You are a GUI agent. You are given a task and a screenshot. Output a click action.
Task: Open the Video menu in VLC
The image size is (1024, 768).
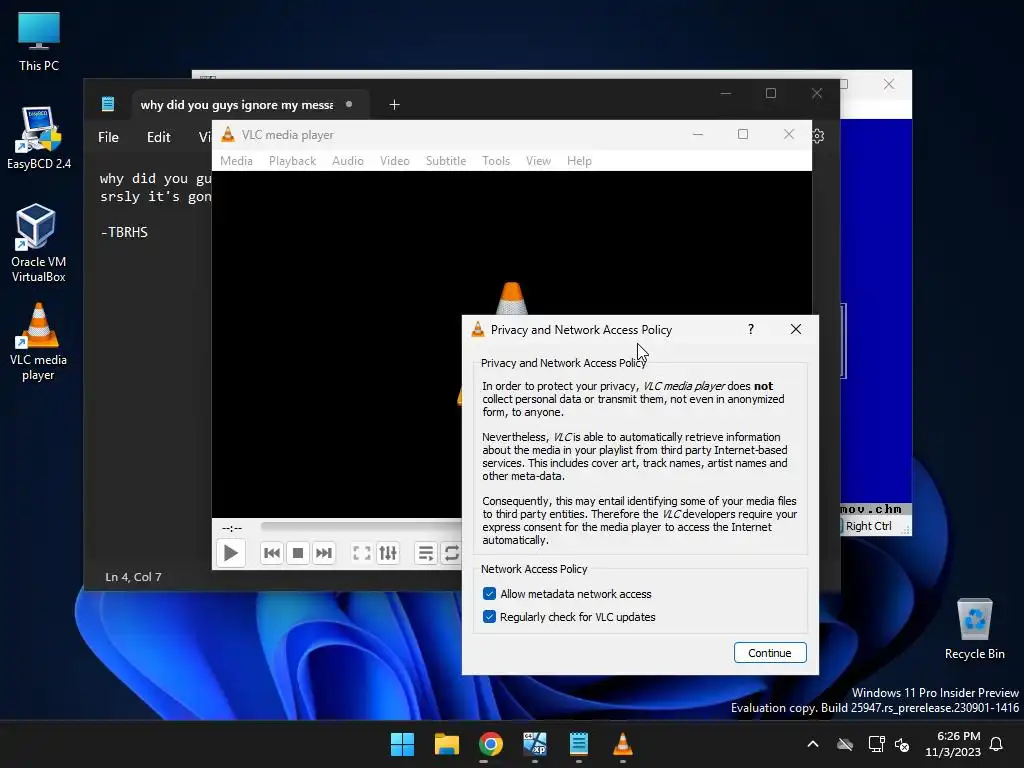click(x=394, y=161)
